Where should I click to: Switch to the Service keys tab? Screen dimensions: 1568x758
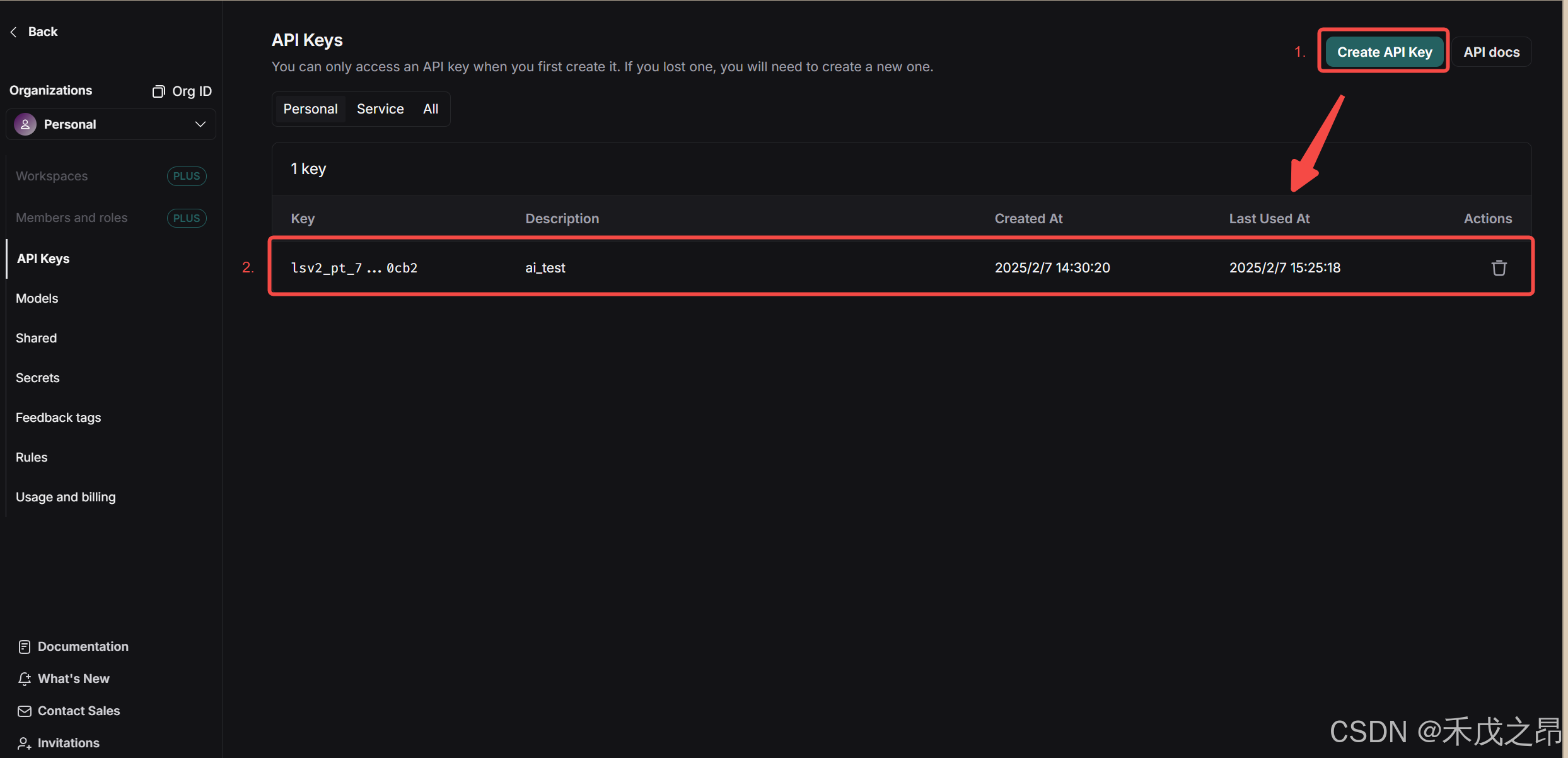click(380, 109)
